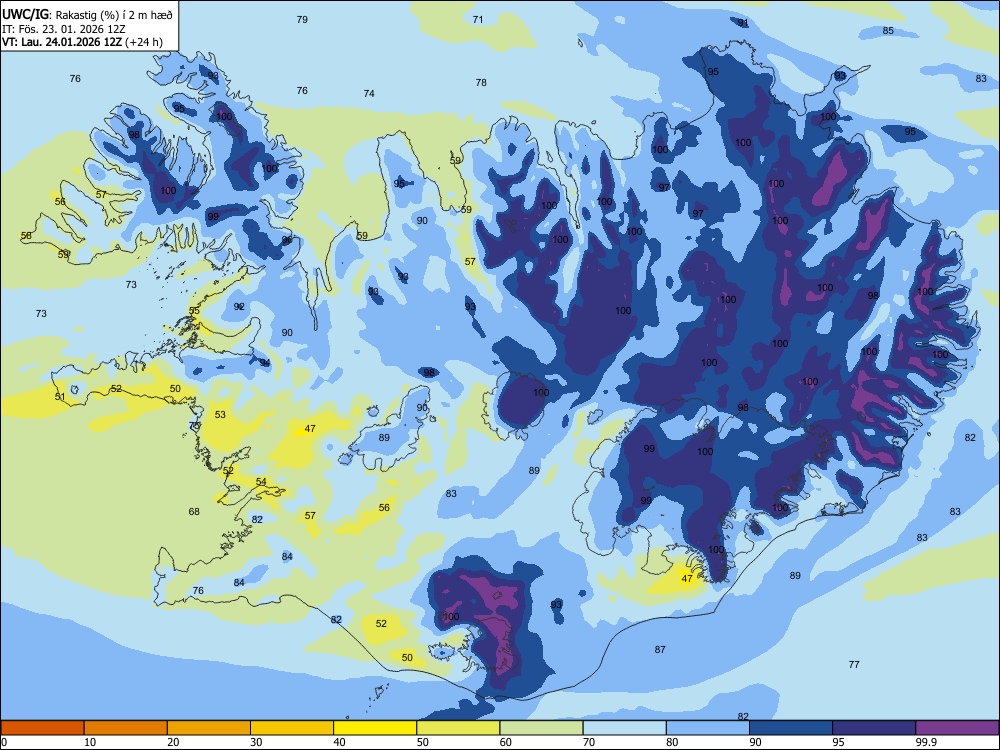Click the legend label '95'
The image size is (1000, 750).
(x=838, y=742)
